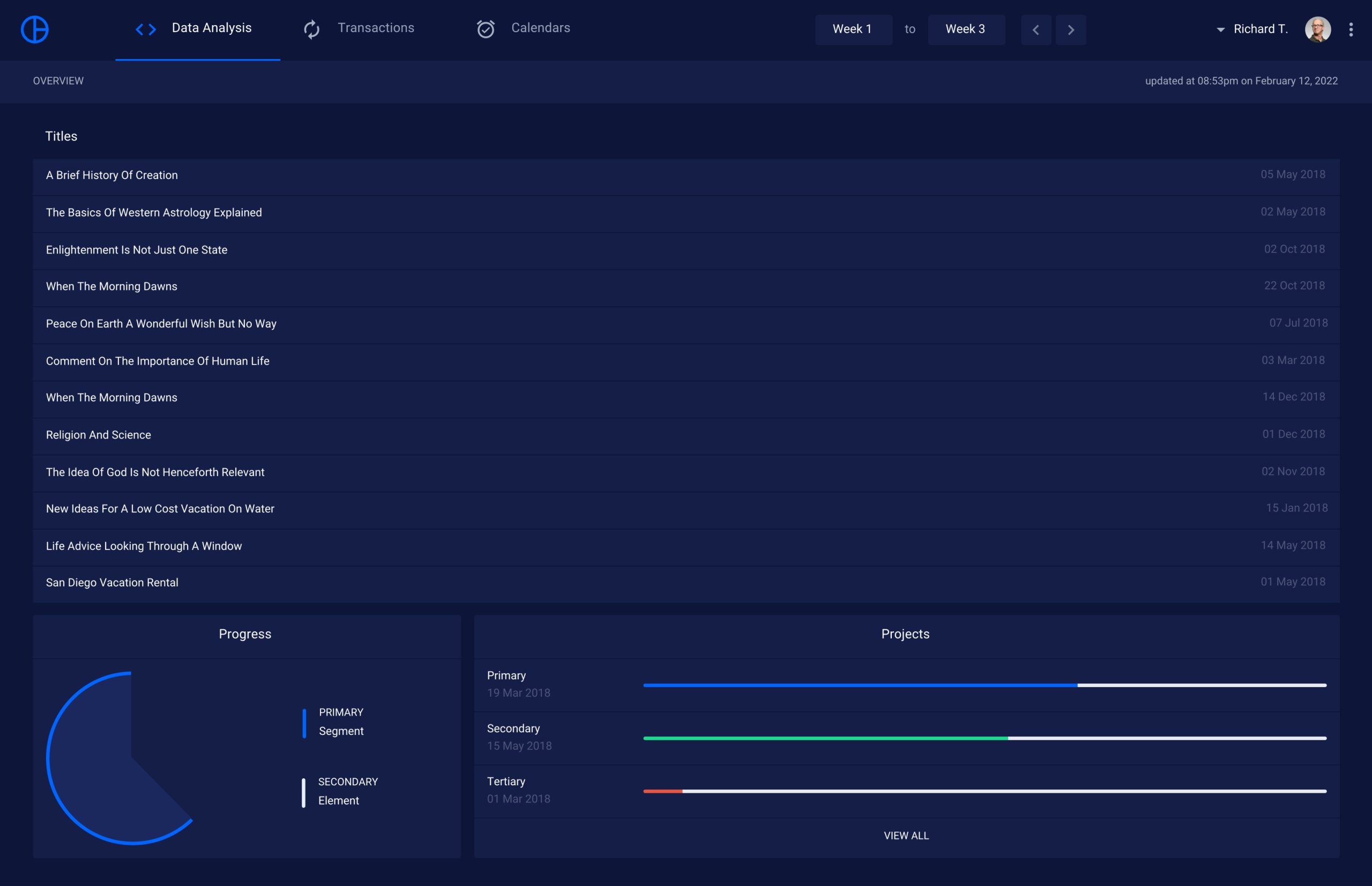Open 'The Idea Of God Is Not Henceforth Relevant'
The image size is (1372, 886).
click(685, 473)
